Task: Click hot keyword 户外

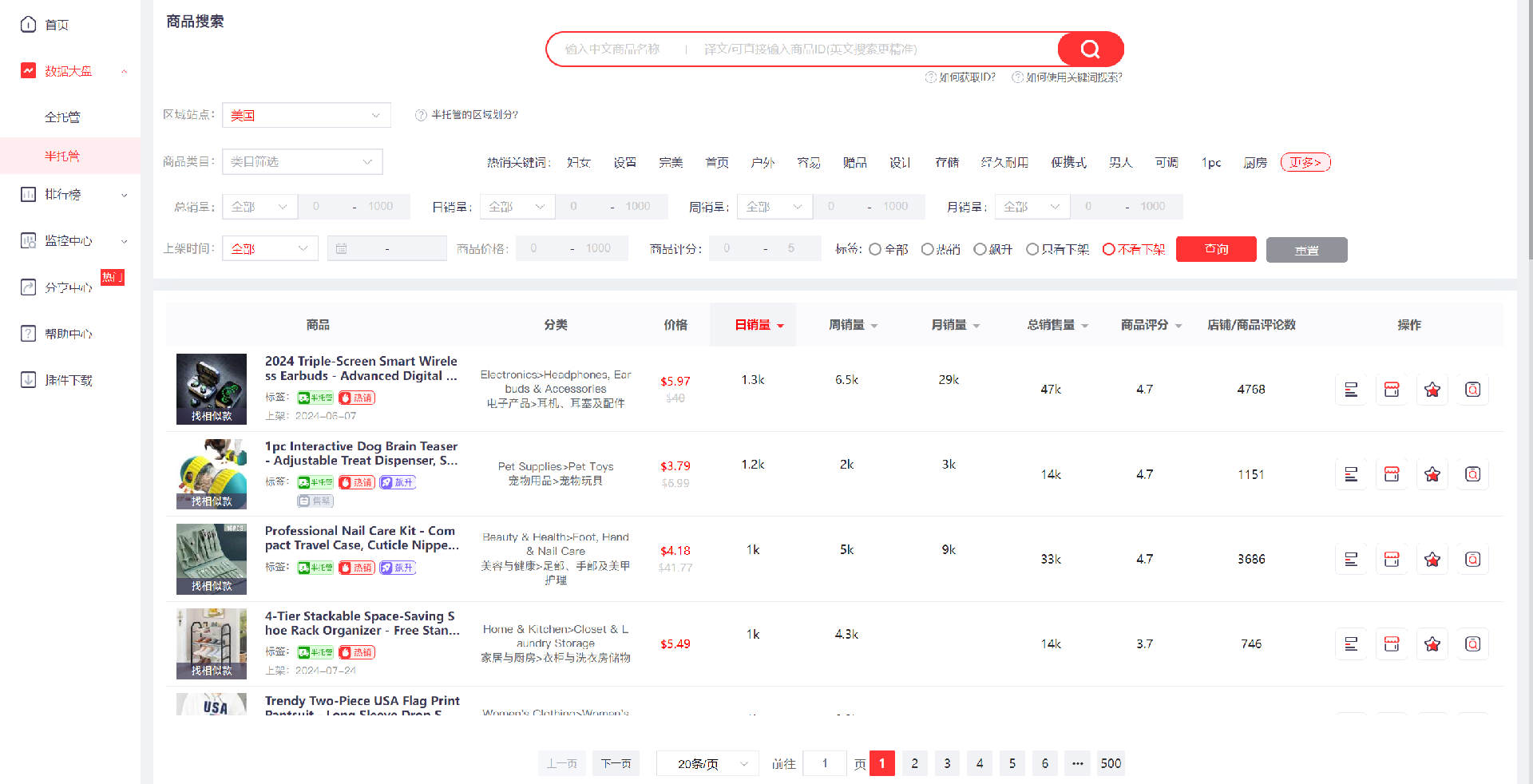Action: (x=763, y=162)
